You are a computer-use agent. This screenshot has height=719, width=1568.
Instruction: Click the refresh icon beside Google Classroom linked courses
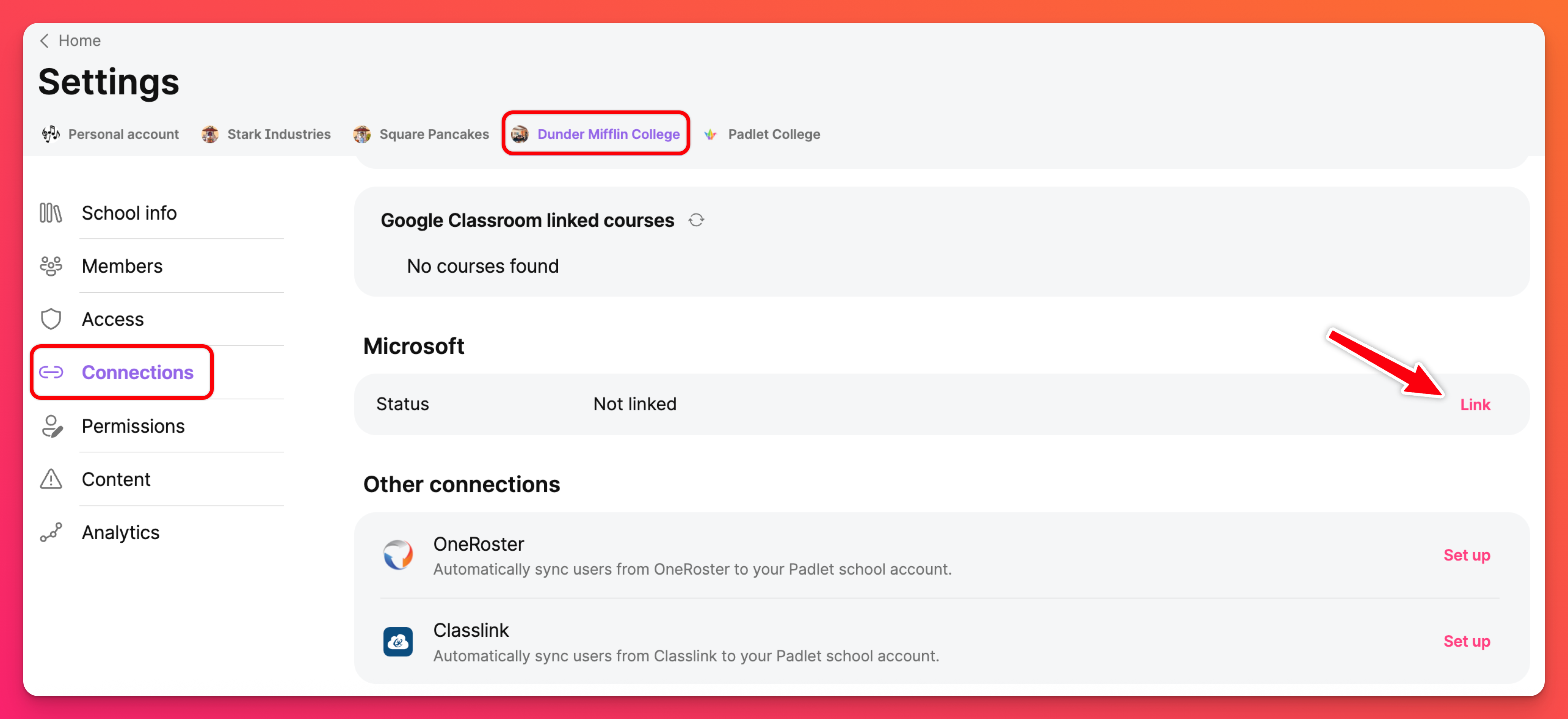coord(696,220)
